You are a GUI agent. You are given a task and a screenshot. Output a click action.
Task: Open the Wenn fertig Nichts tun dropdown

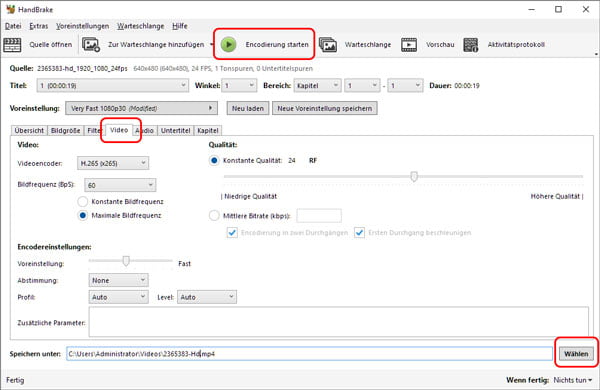pyautogui.click(x=572, y=380)
